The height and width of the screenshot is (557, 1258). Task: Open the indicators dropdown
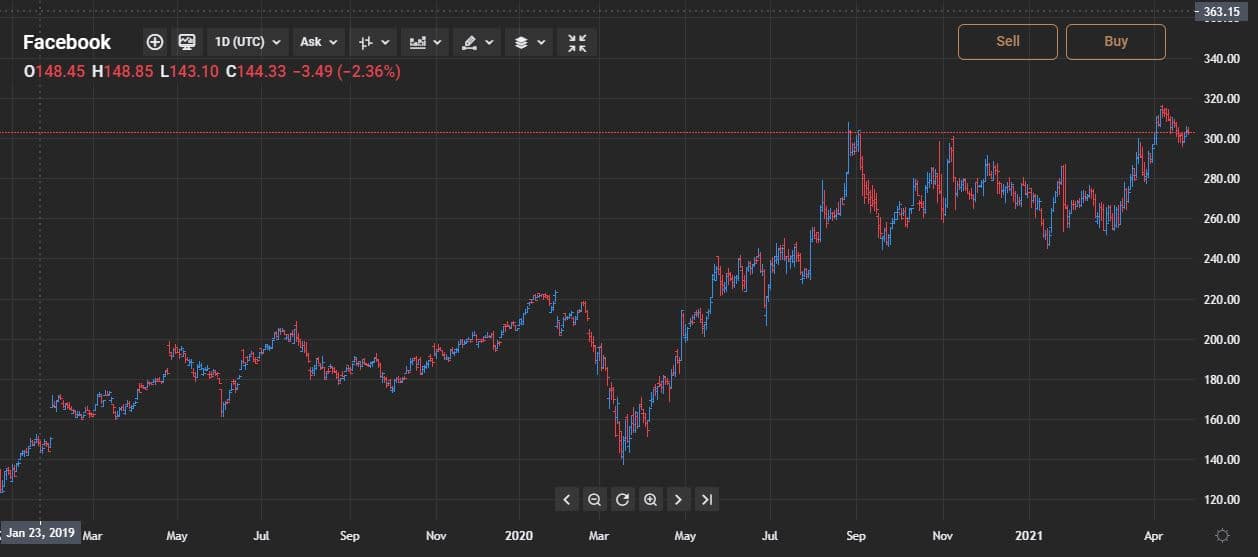pyautogui.click(x=425, y=42)
